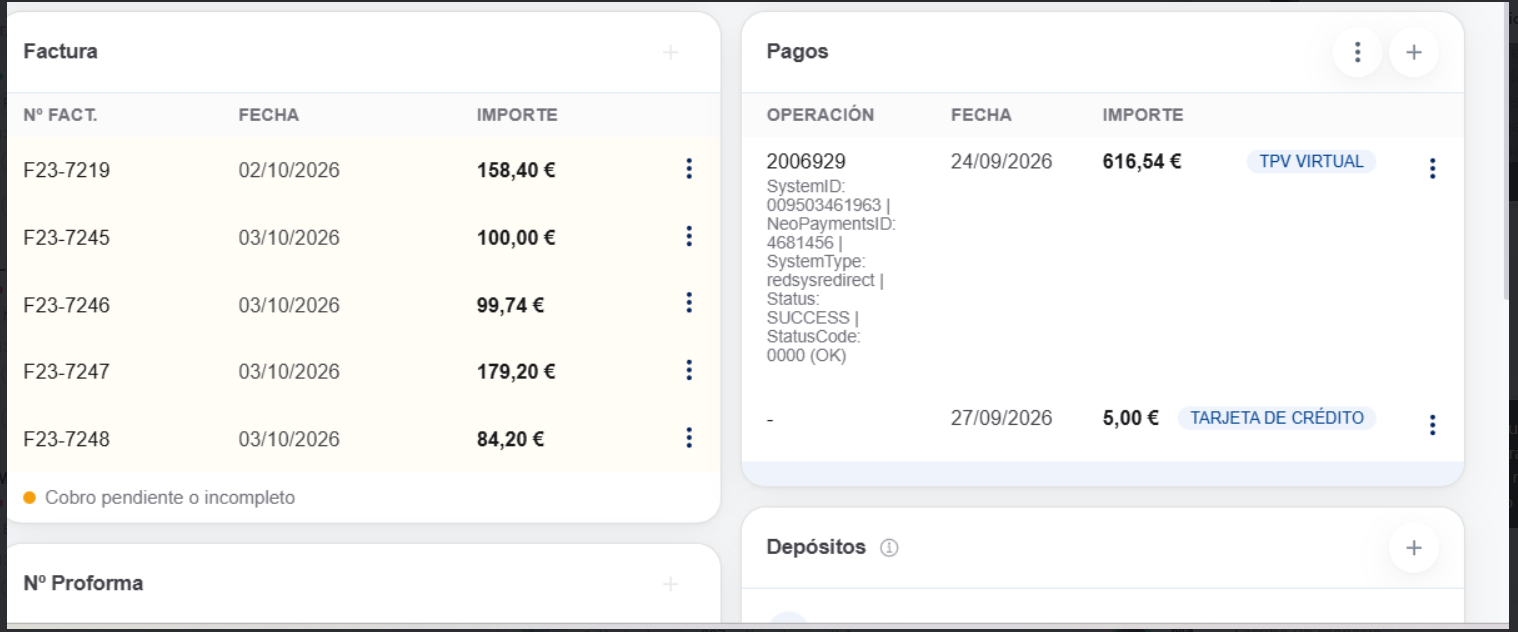Click the plus icon in Nº Proforma panel

(x=670, y=583)
